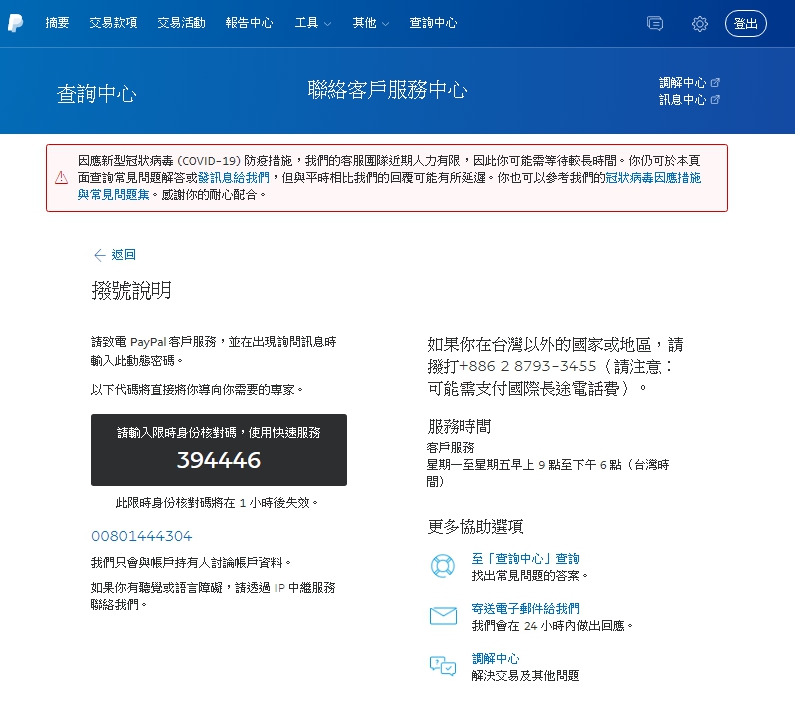
Task: Expand the 工具 dropdown menu
Action: point(312,23)
